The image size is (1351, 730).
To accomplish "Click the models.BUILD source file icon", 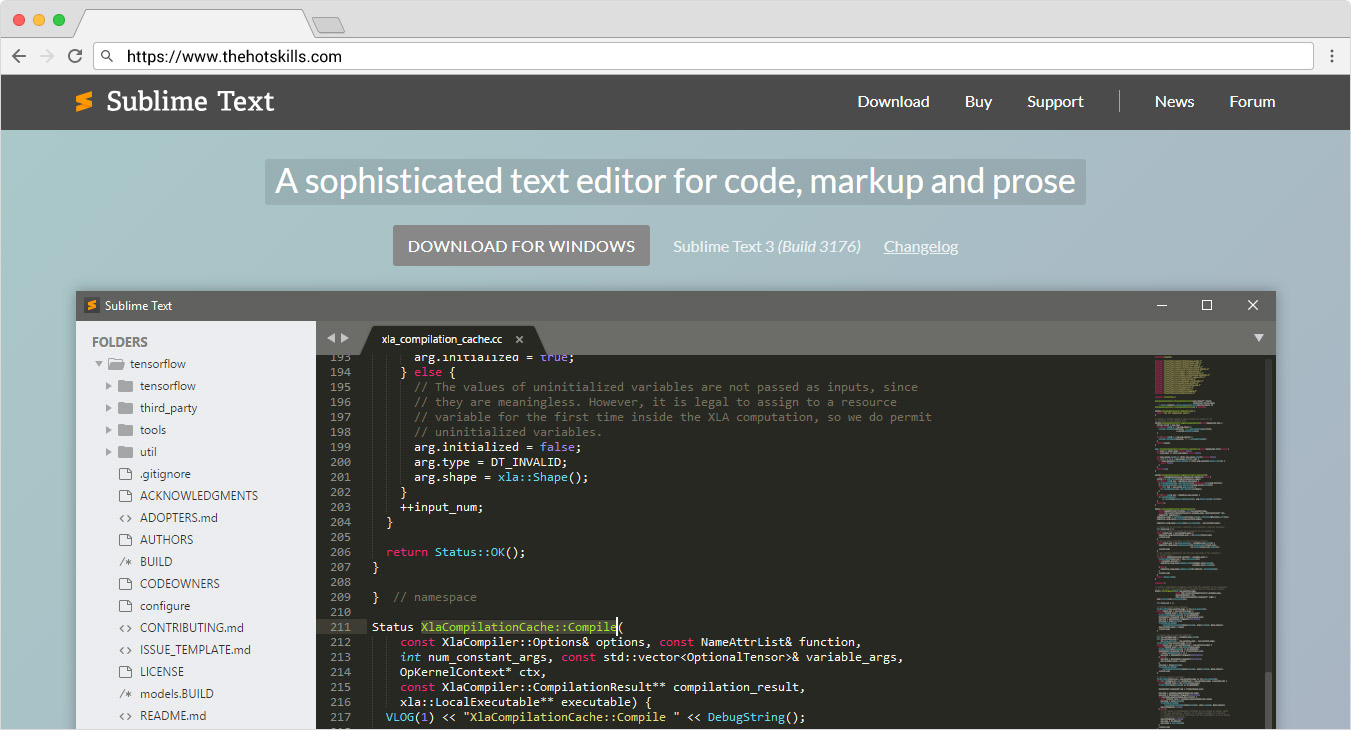I will tap(125, 694).
